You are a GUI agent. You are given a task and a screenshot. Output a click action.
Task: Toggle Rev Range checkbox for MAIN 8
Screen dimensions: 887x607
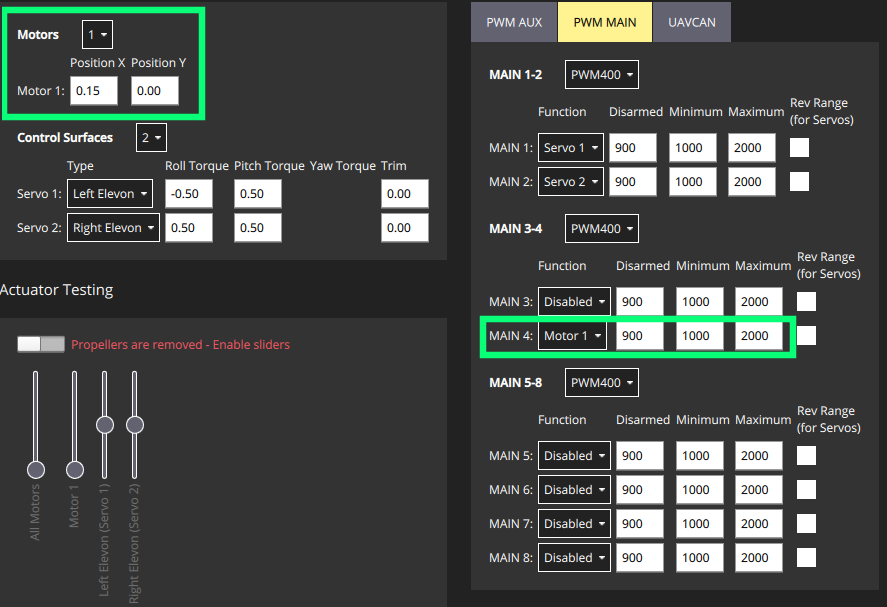(x=806, y=557)
